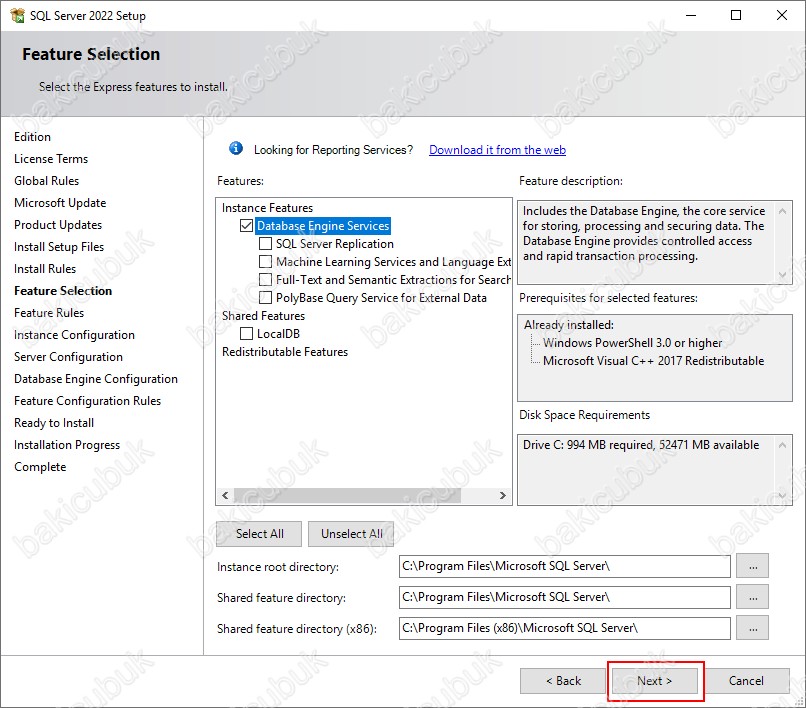Viewport: 806px width, 708px height.
Task: Check Machine Learning Services and Language Extensions
Action: click(265, 262)
